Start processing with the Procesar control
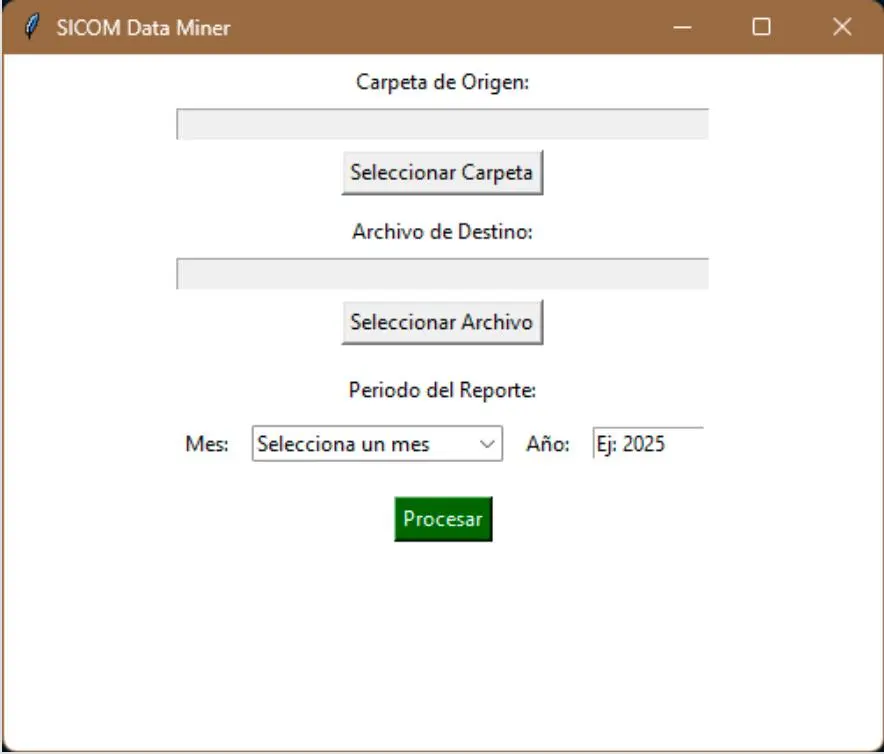884x754 pixels. pyautogui.click(x=442, y=518)
